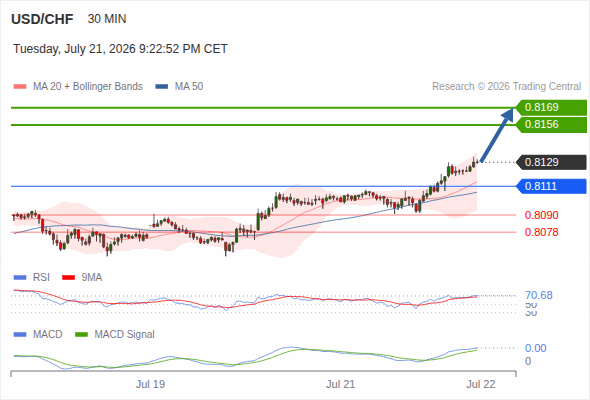Click the 0.8111 blue pivot tag

(551, 186)
